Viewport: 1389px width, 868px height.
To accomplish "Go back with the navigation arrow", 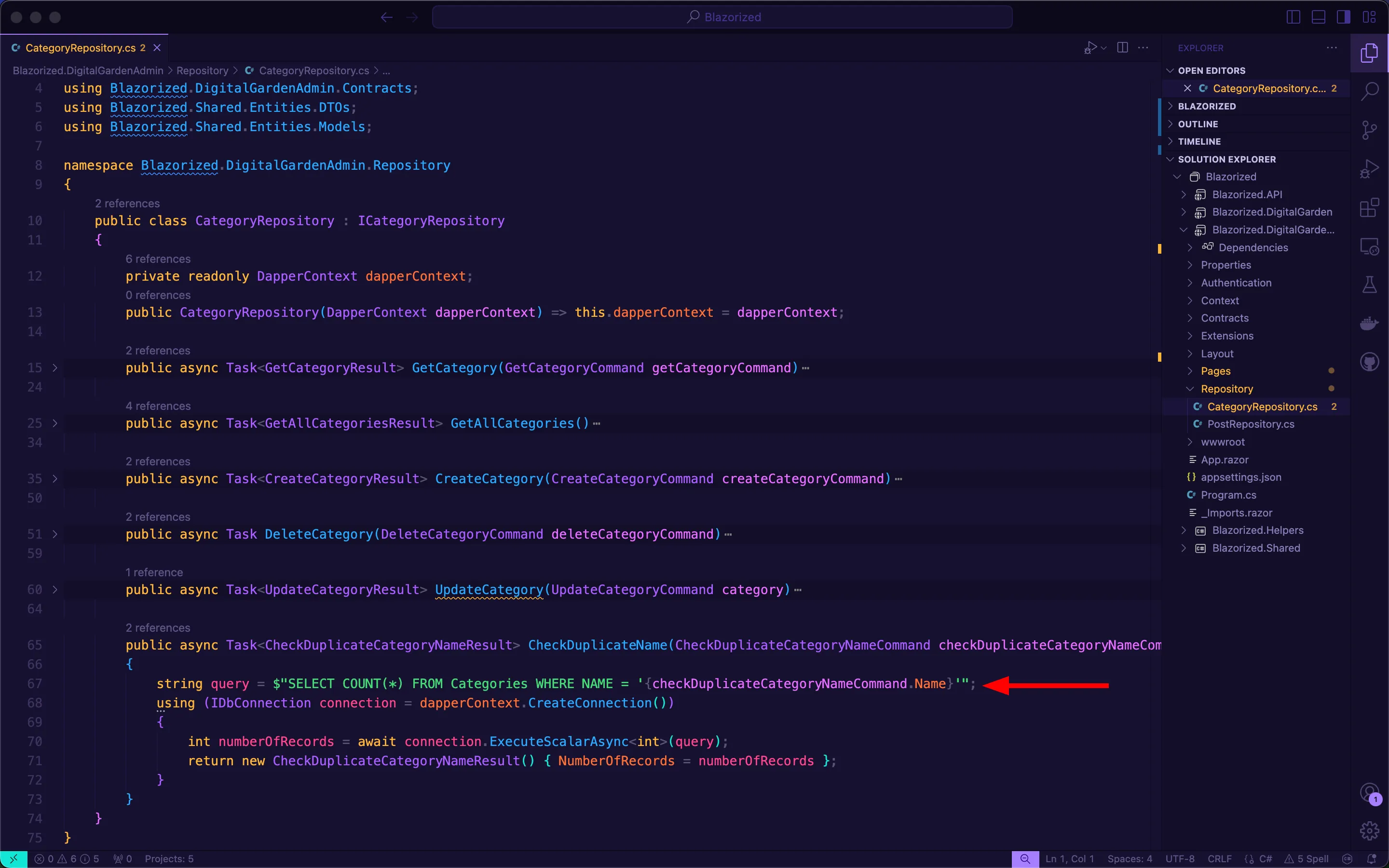I will pos(386,17).
